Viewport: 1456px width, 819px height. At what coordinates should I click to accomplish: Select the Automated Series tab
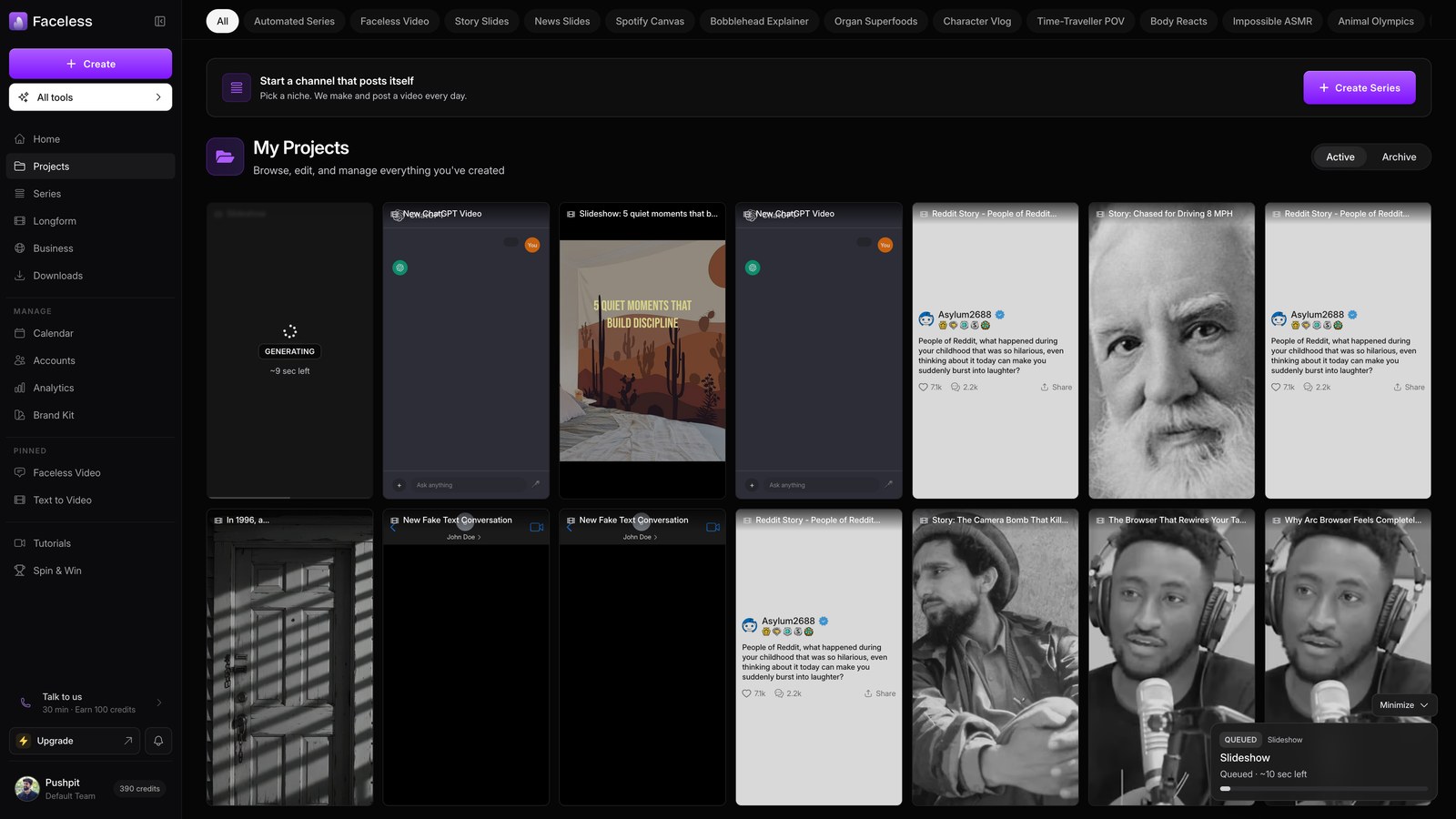click(x=294, y=21)
